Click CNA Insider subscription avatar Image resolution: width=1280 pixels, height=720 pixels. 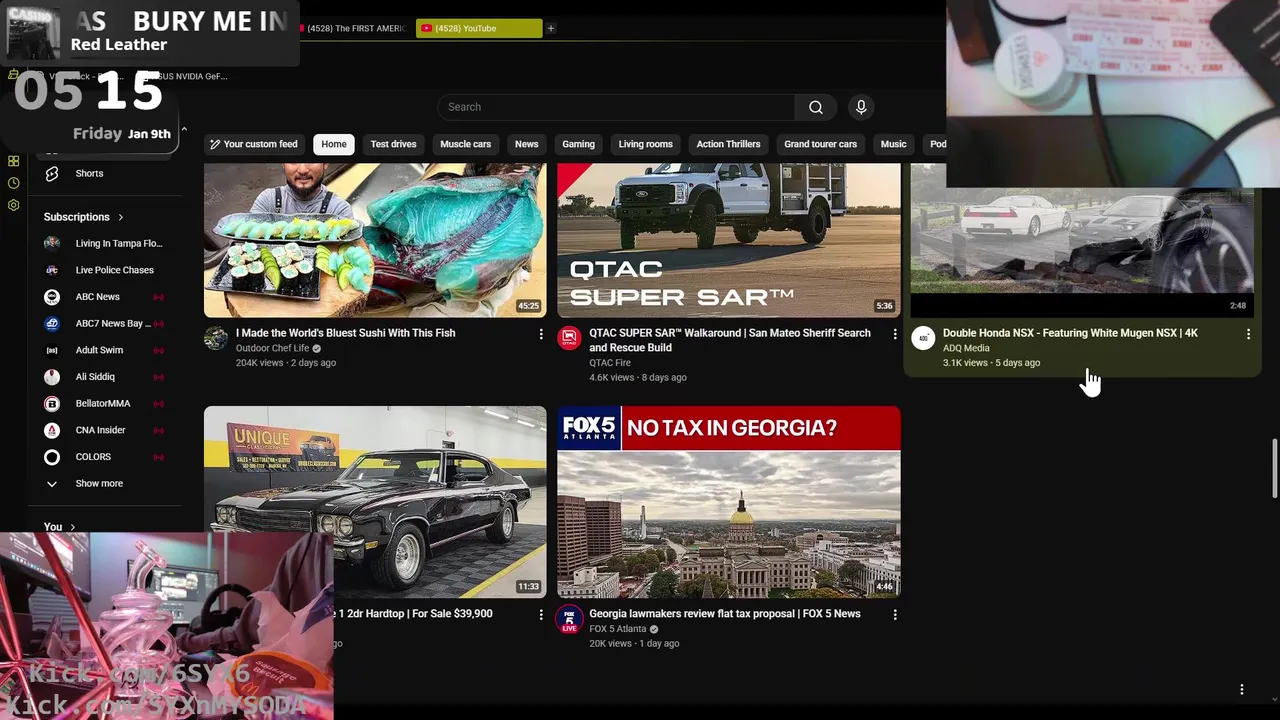[52, 430]
